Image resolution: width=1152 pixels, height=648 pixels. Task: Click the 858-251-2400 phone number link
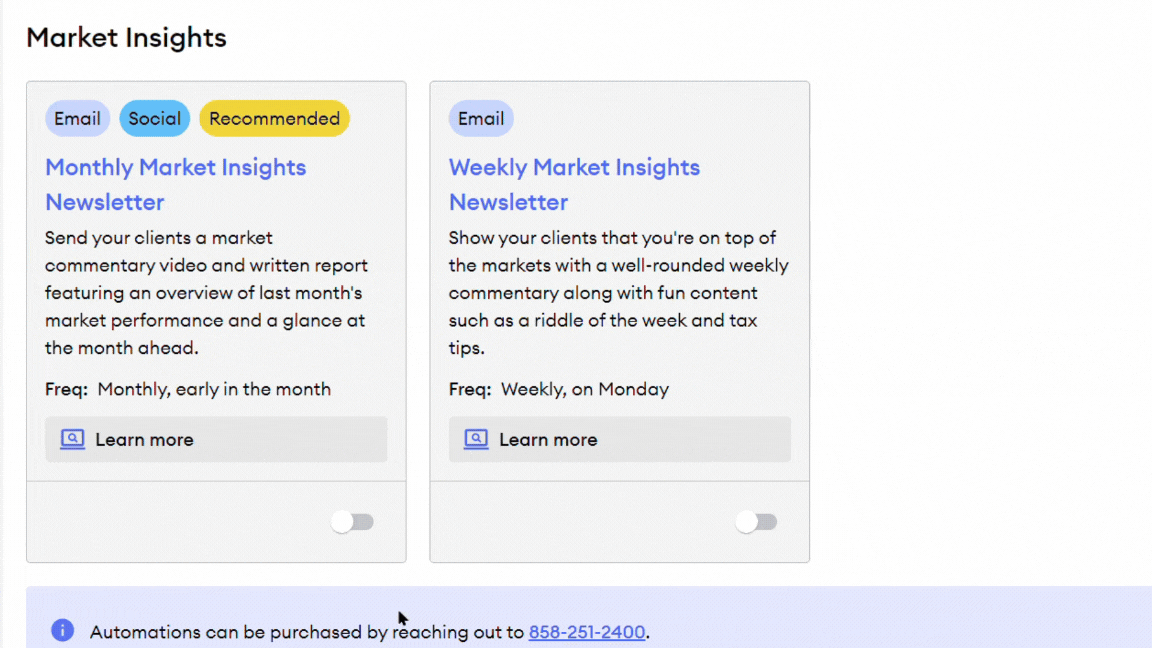[x=587, y=632]
